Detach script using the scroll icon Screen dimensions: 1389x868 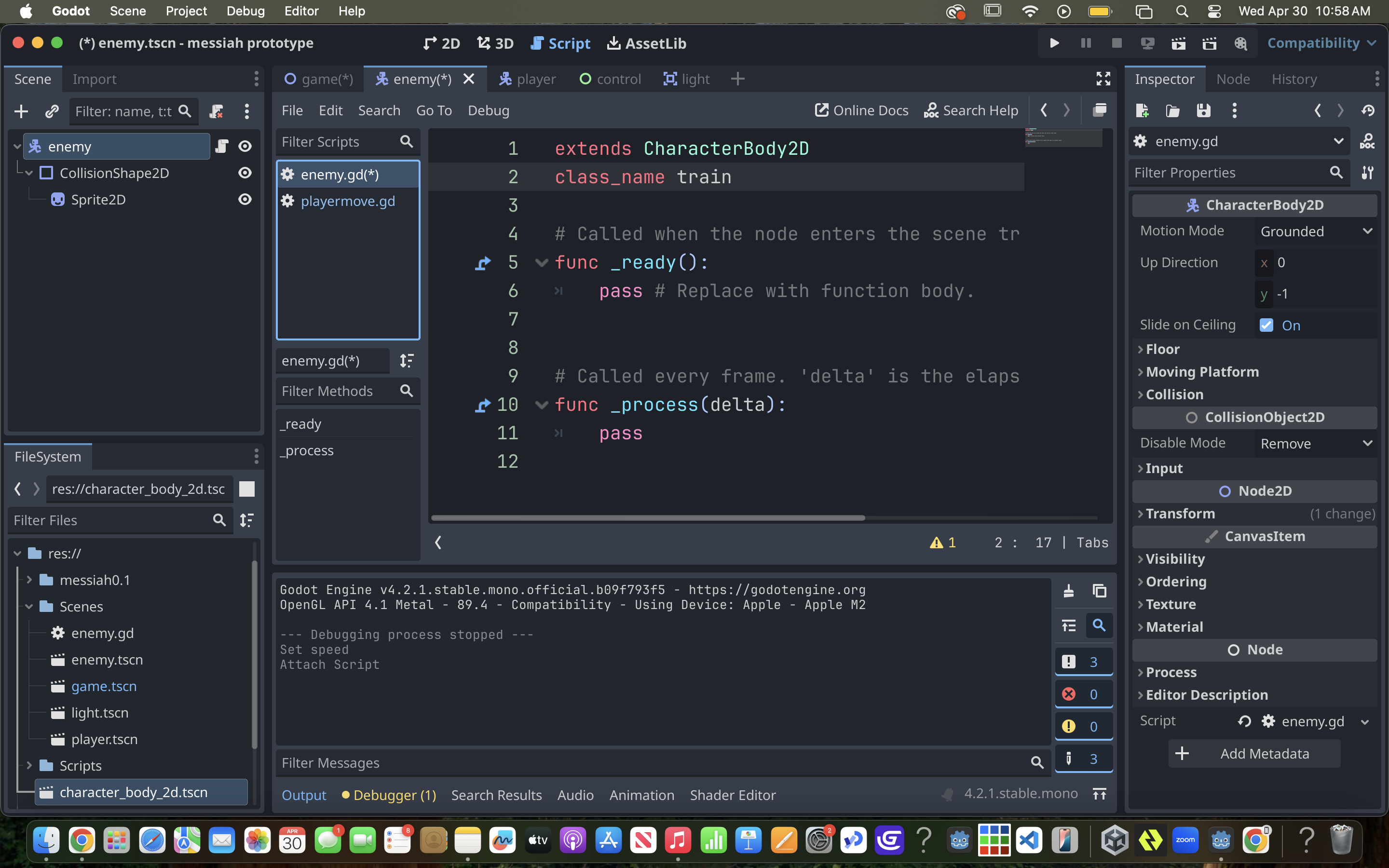click(x=217, y=111)
